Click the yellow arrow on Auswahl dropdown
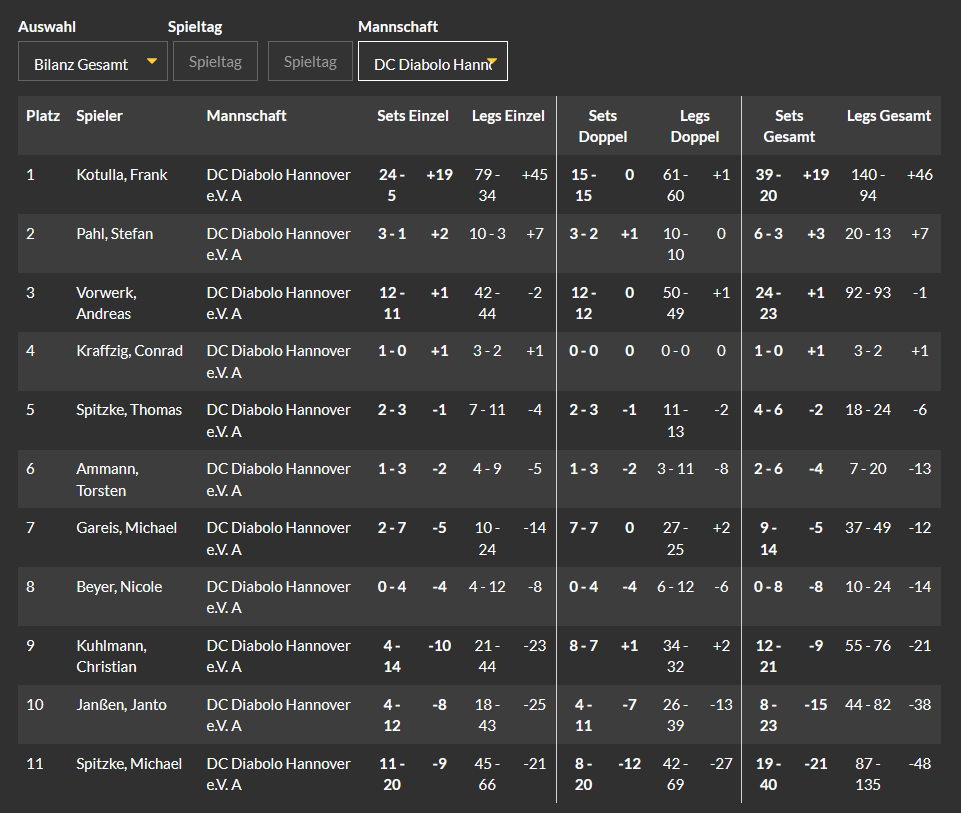The image size is (961, 813). (x=152, y=61)
